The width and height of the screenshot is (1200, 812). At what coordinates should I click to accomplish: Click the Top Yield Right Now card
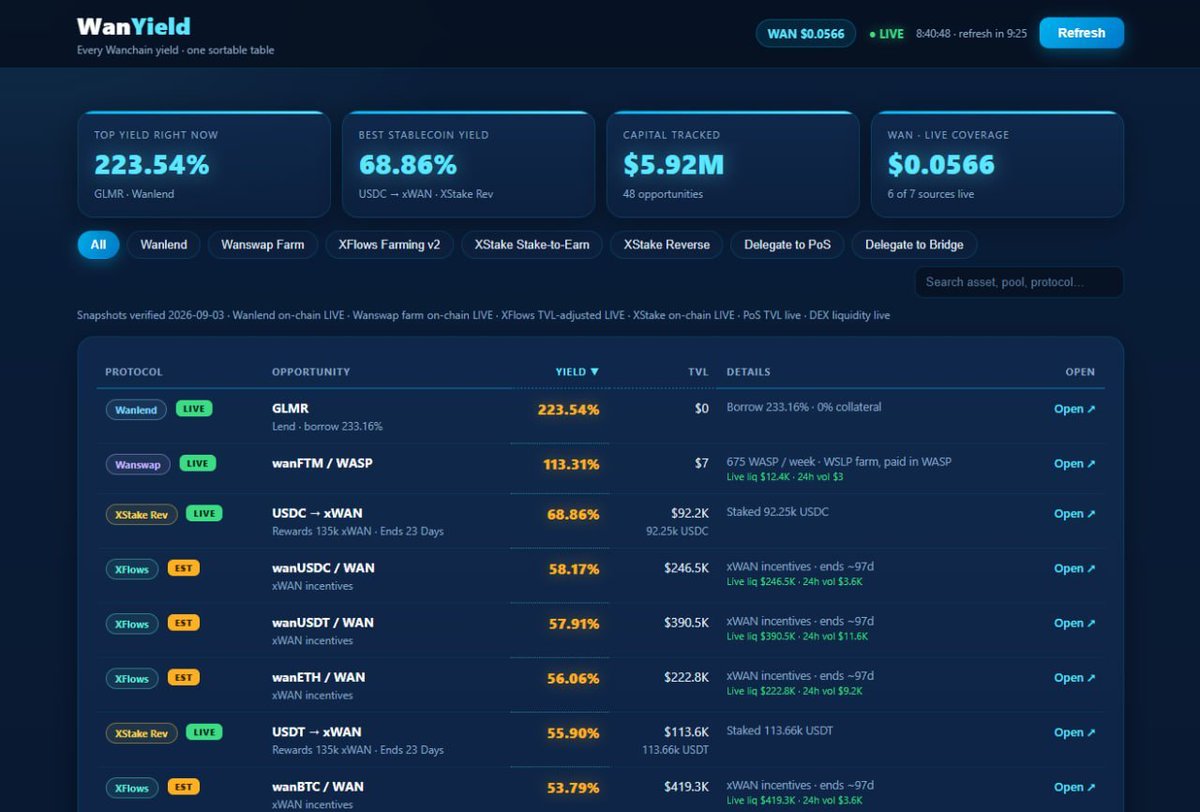pyautogui.click(x=204, y=164)
